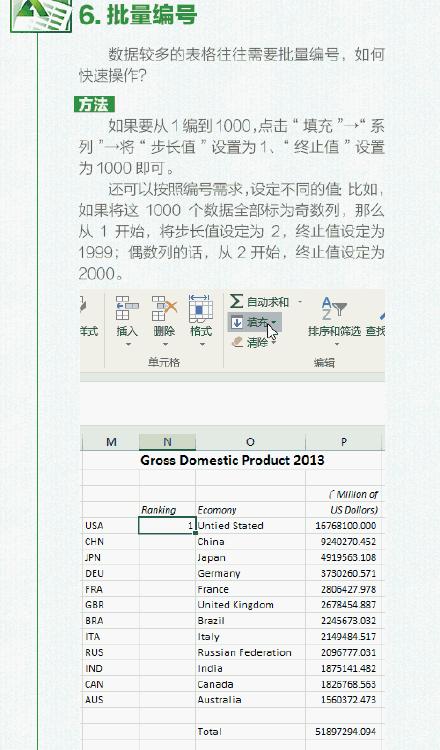
Task: Select the active Ranking cell containing 1
Action: pyautogui.click(x=167, y=526)
